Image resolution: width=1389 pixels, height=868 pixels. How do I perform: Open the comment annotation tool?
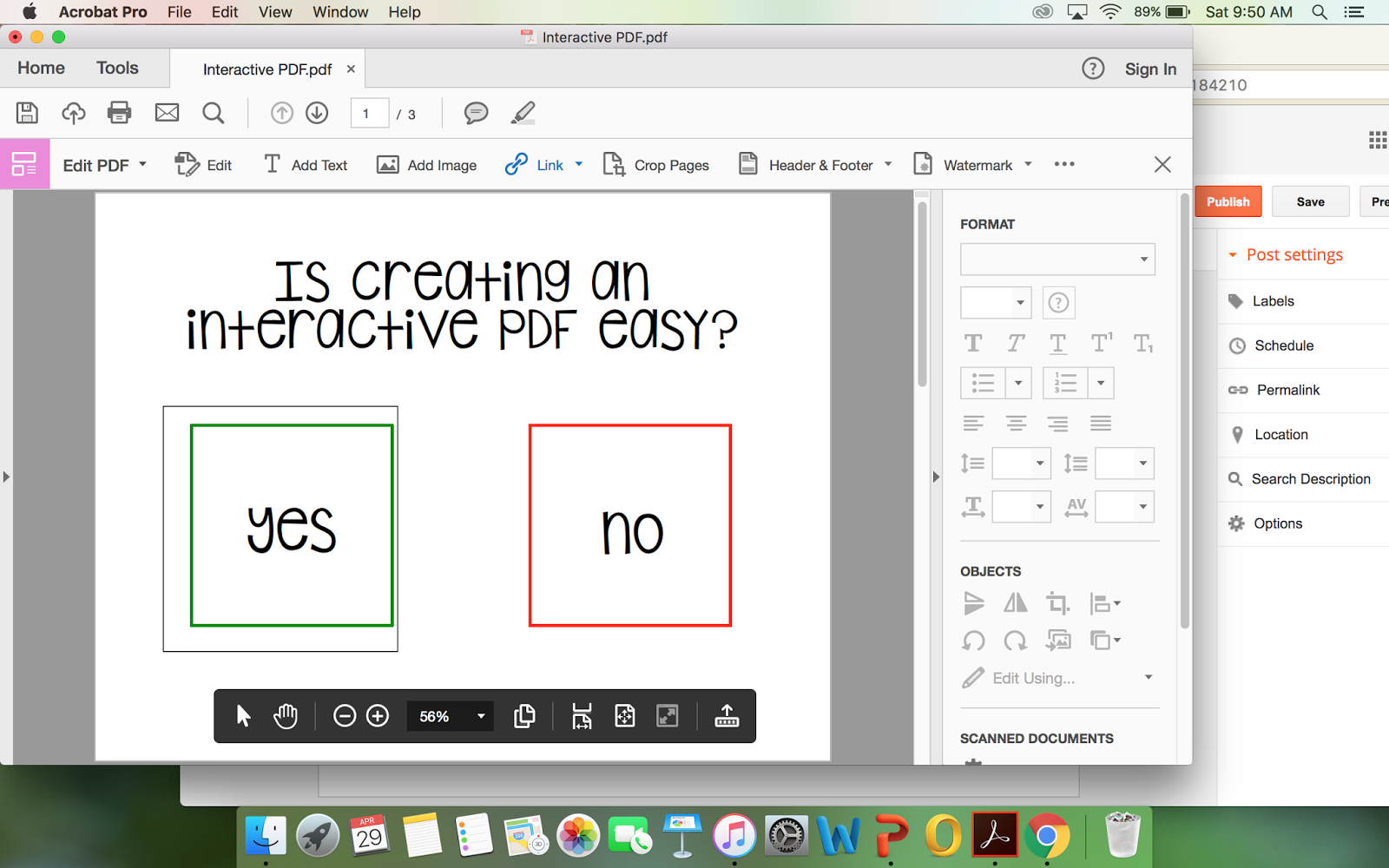pos(476,113)
